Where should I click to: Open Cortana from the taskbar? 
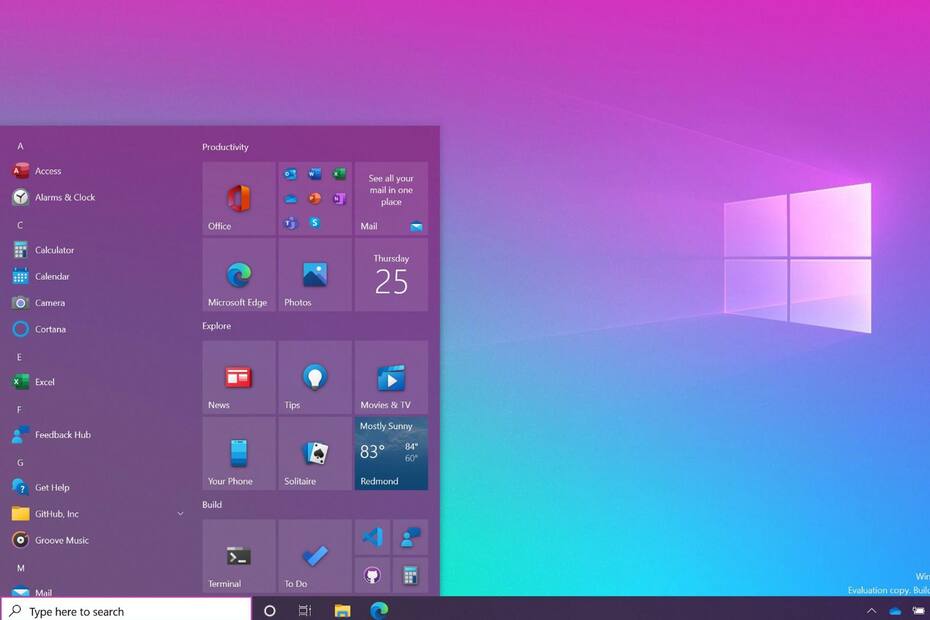(x=270, y=611)
